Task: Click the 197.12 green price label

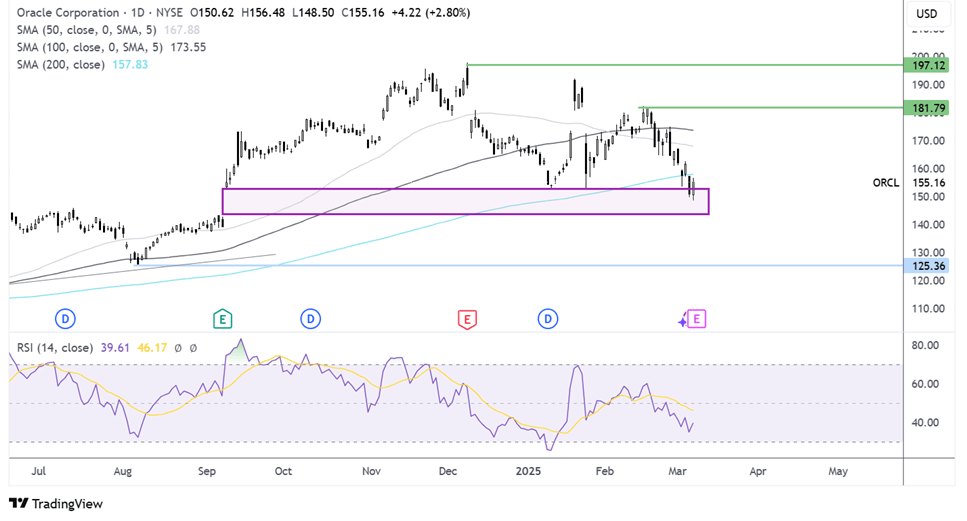Action: pos(926,65)
